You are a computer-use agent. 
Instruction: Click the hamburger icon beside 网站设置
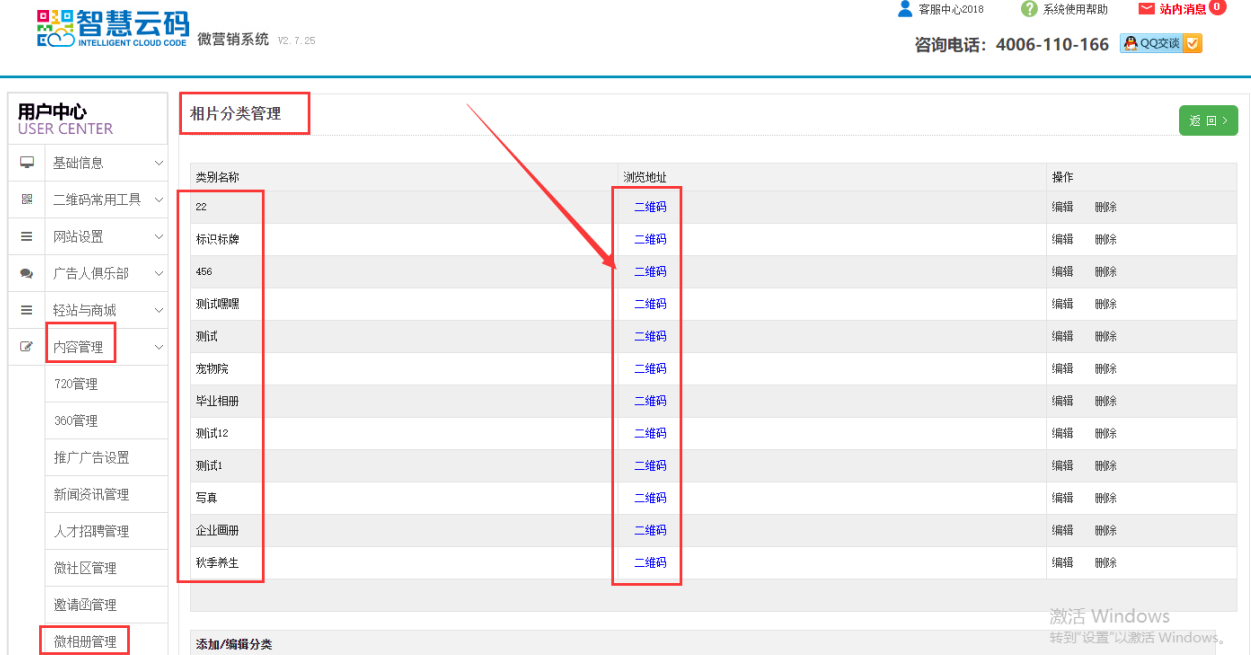(27, 237)
